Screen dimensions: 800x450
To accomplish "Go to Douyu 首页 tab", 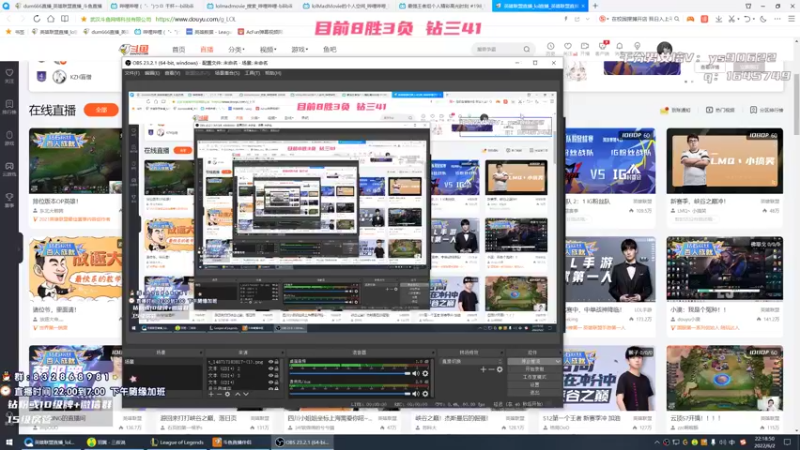I will coord(179,49).
